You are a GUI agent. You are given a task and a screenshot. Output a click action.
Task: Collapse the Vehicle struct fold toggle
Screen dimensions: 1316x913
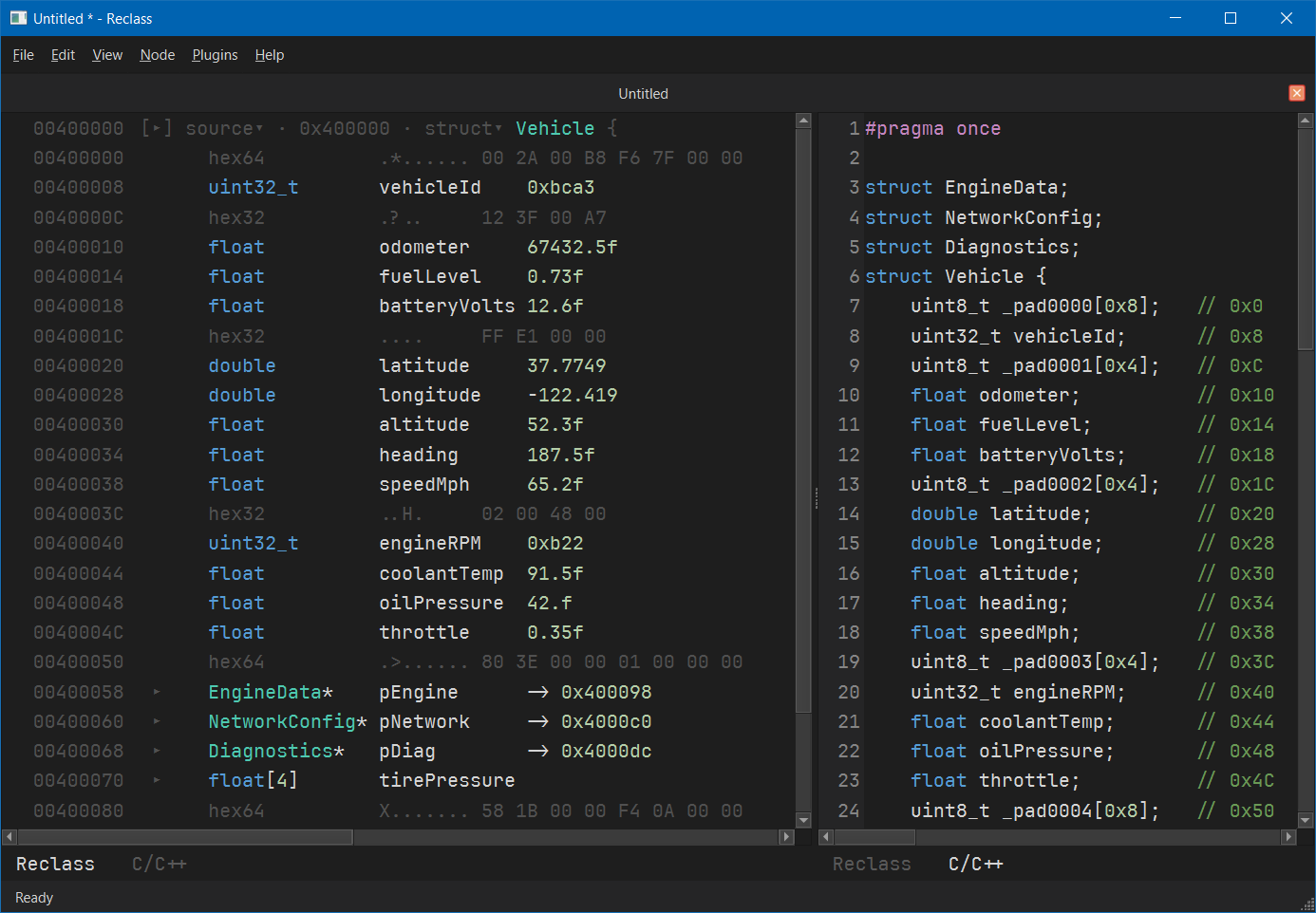(x=157, y=128)
